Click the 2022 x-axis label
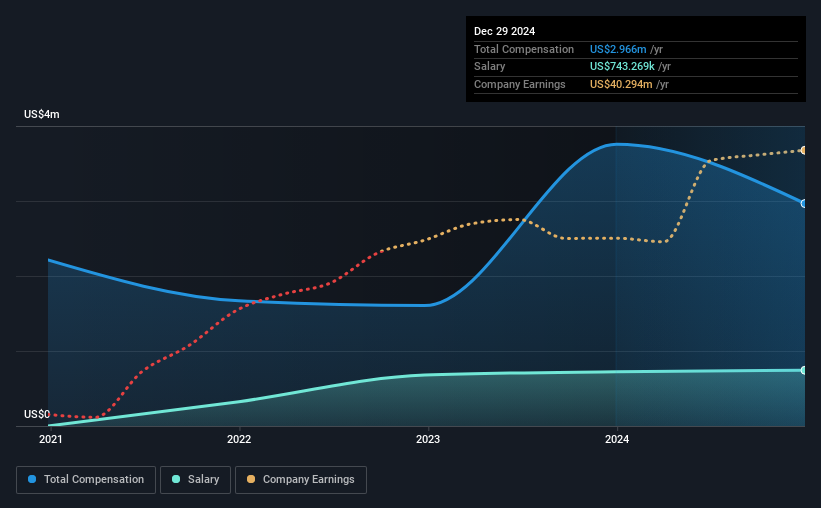Viewport: 821px width, 508px height. (239, 439)
